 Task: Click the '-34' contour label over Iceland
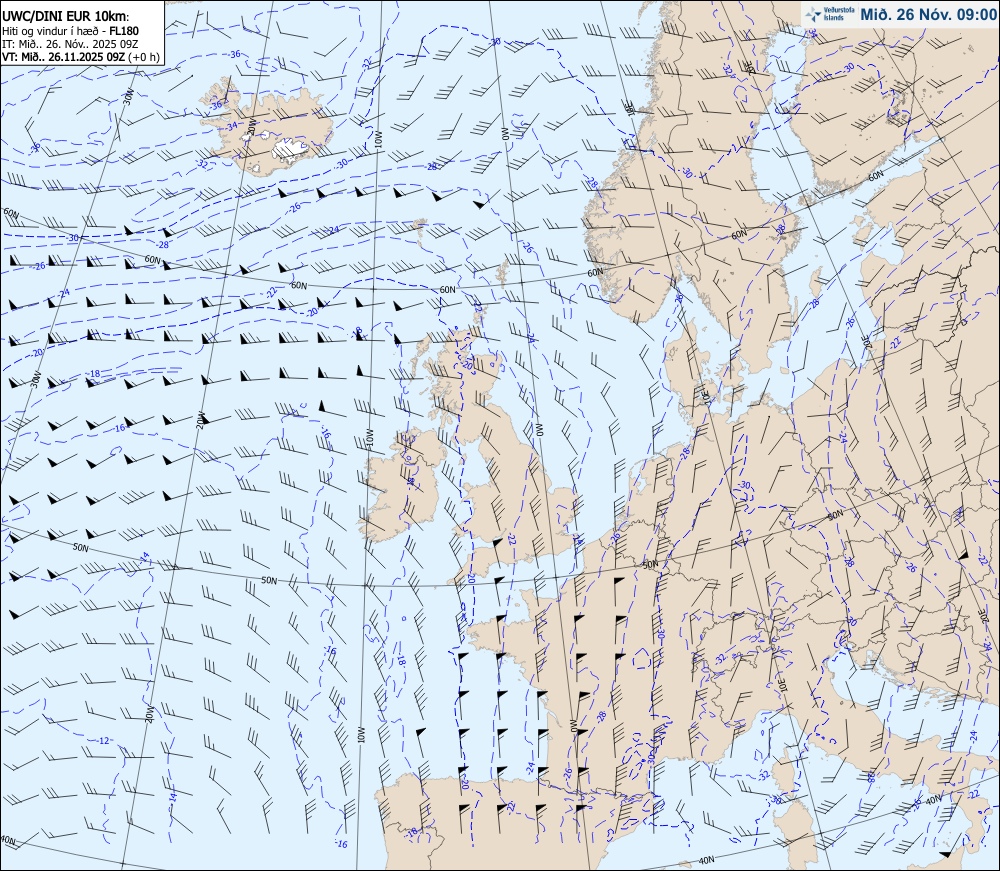pos(231,126)
